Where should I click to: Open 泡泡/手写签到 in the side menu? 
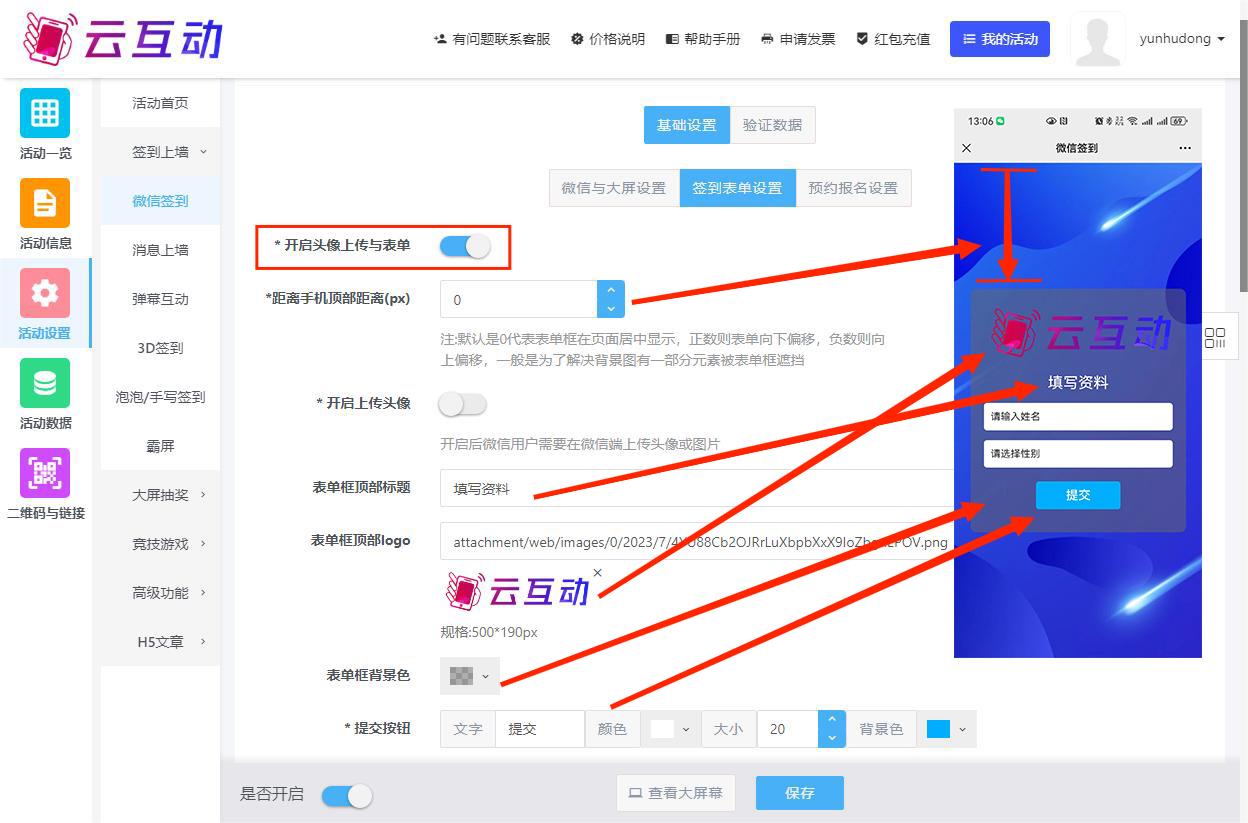pos(160,397)
